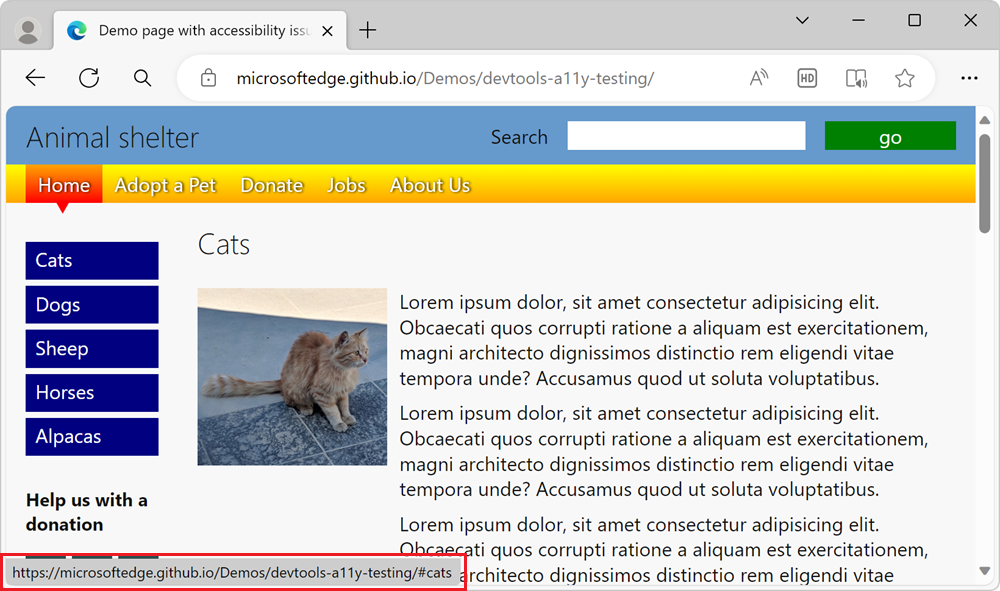Select the Demo page with accessibility issues tab
1000x591 pixels.
pos(200,31)
